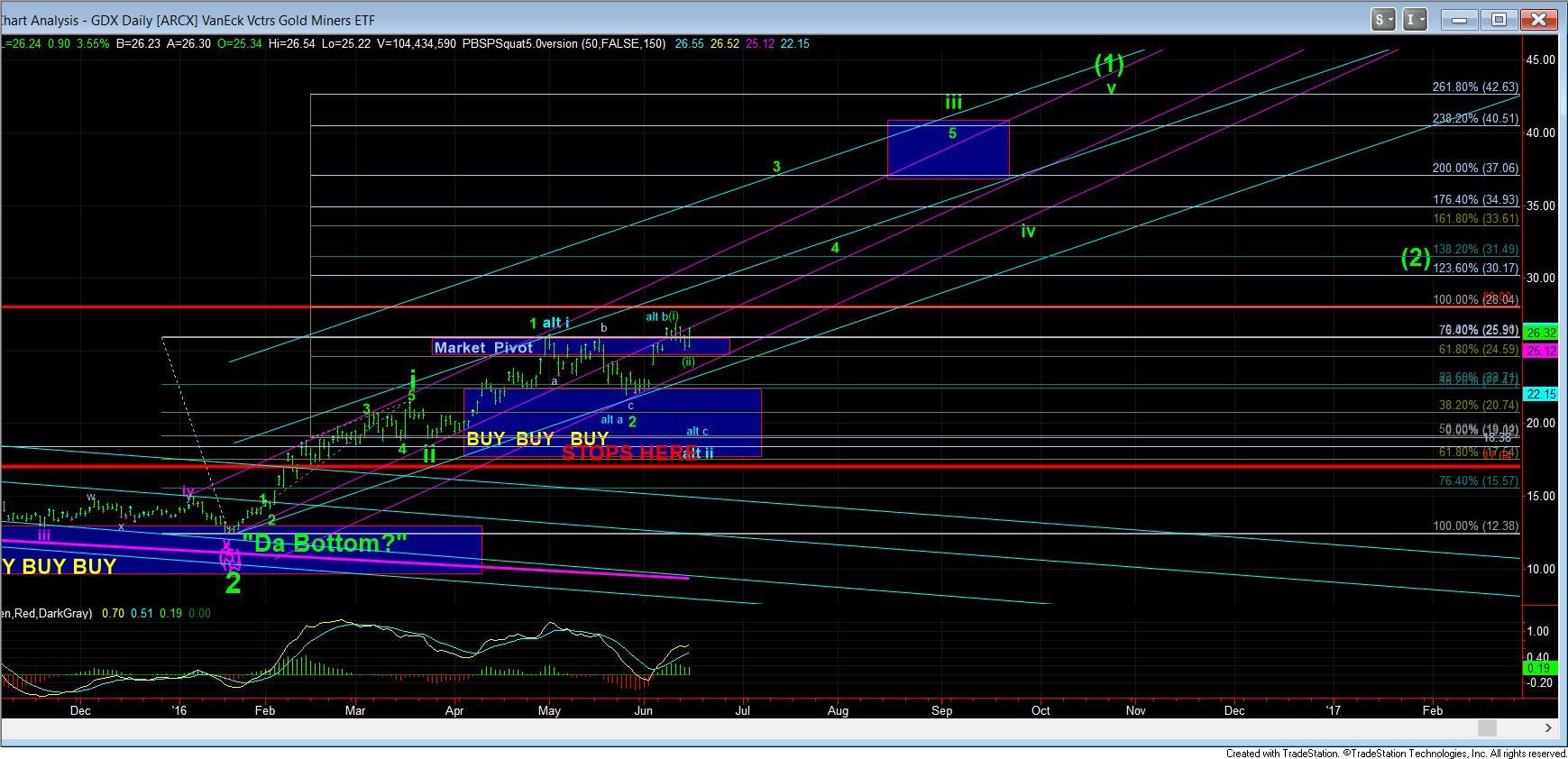The height and width of the screenshot is (759, 1568).
Task: Click the PBSPSquat5.0version indicator status text
Action: (x=518, y=43)
